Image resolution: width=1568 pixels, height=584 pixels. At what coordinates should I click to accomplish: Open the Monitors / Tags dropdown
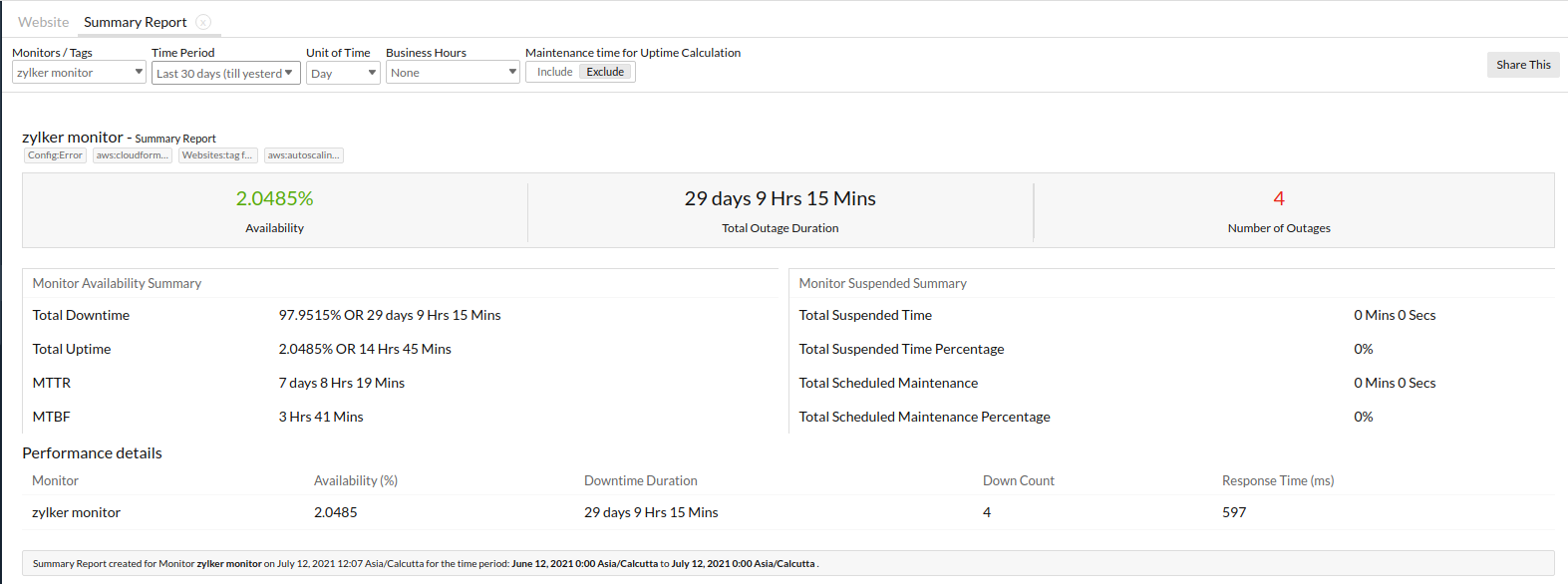[x=79, y=73]
